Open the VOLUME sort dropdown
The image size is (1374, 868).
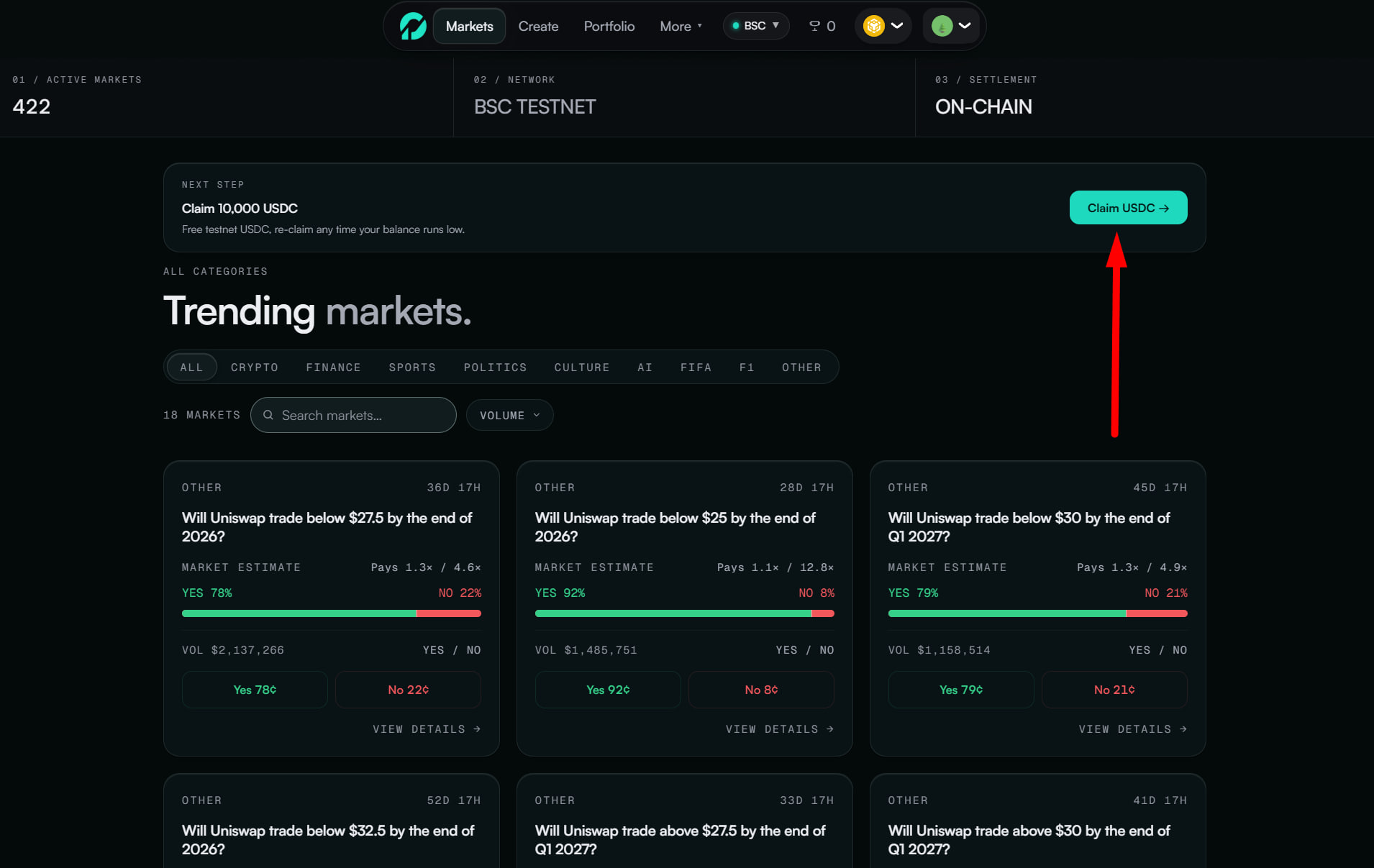coord(509,415)
